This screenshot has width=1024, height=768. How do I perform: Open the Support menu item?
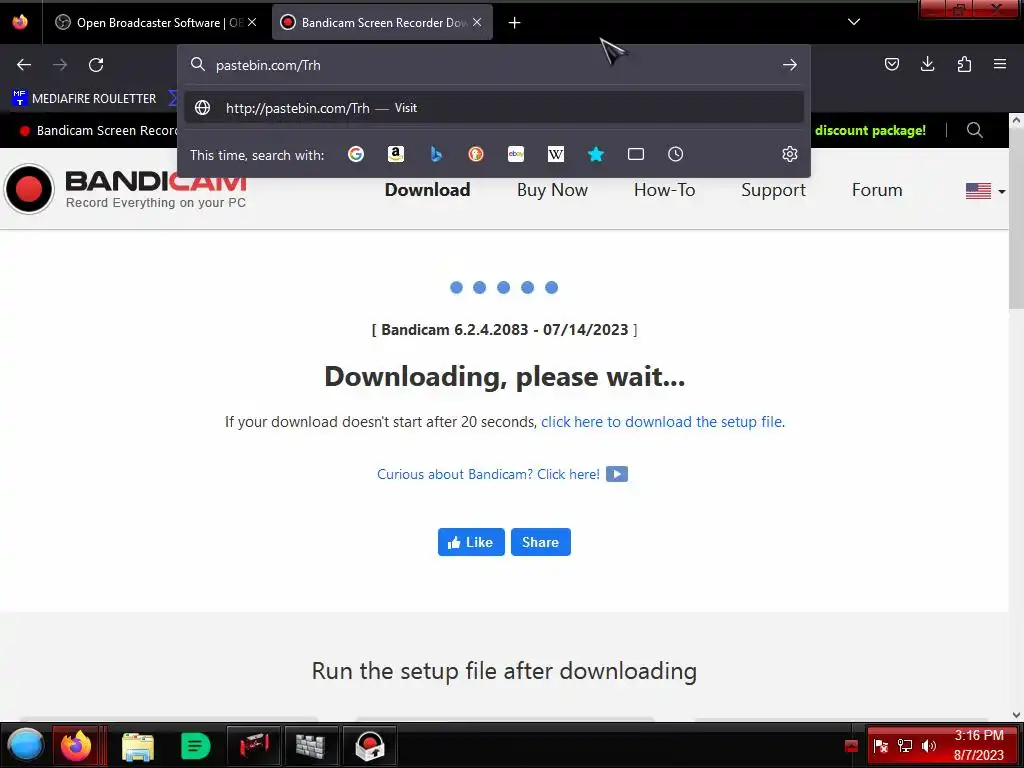[x=773, y=190]
